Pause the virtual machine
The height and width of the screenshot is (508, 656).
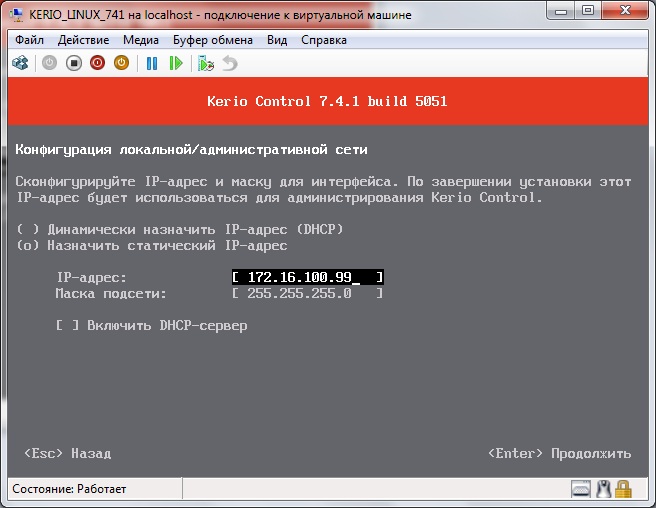tap(152, 64)
